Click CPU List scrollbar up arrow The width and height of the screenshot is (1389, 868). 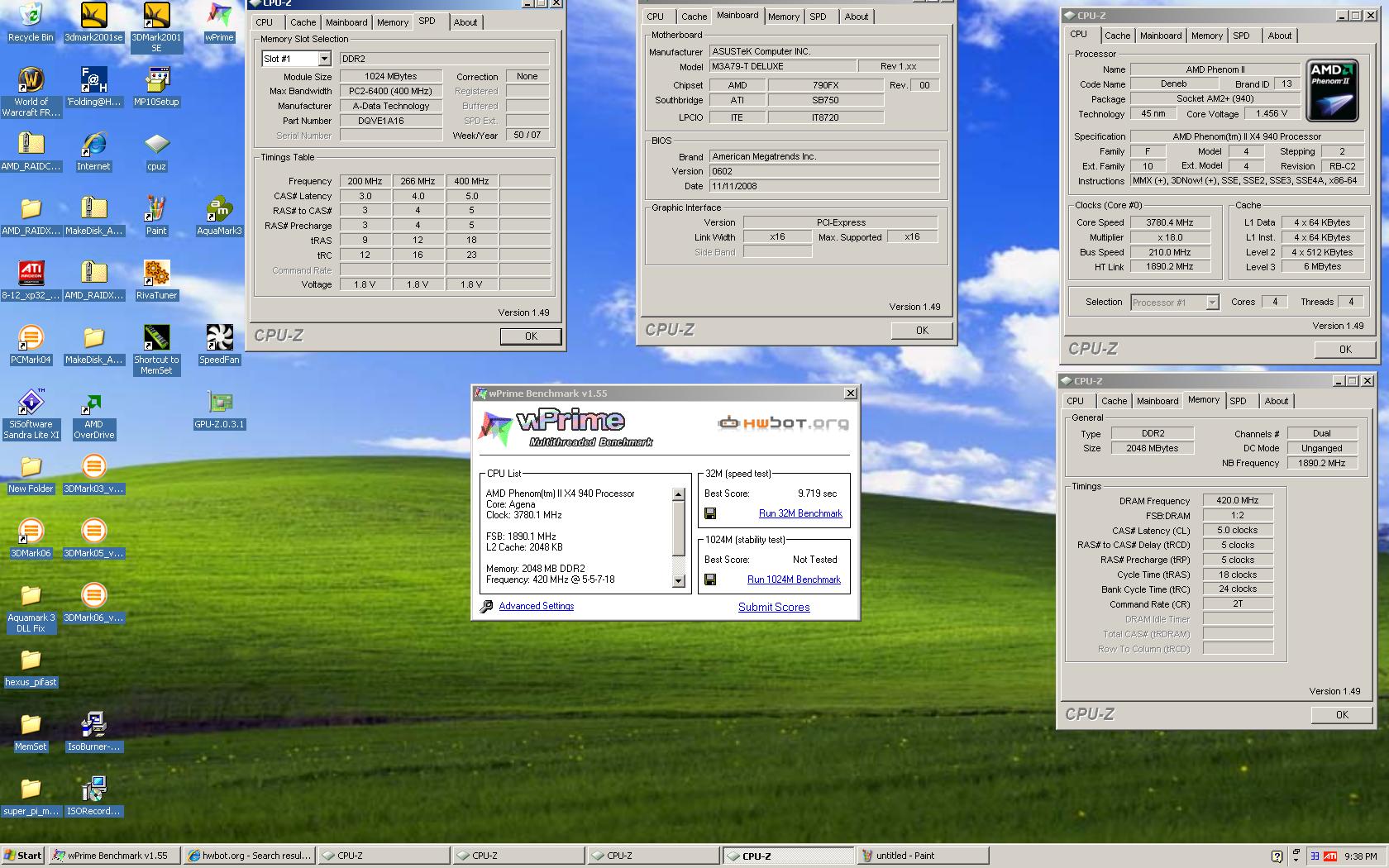(678, 494)
